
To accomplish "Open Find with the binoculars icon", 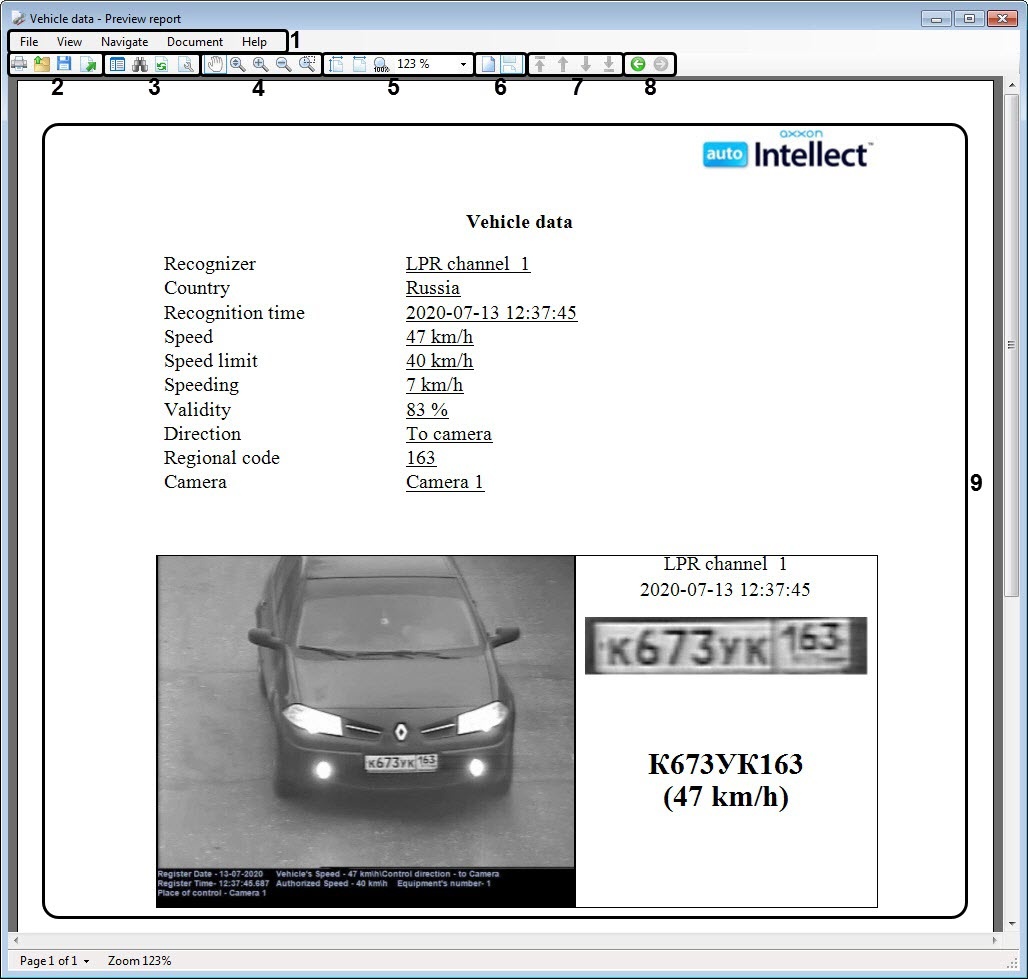I will pyautogui.click(x=140, y=64).
